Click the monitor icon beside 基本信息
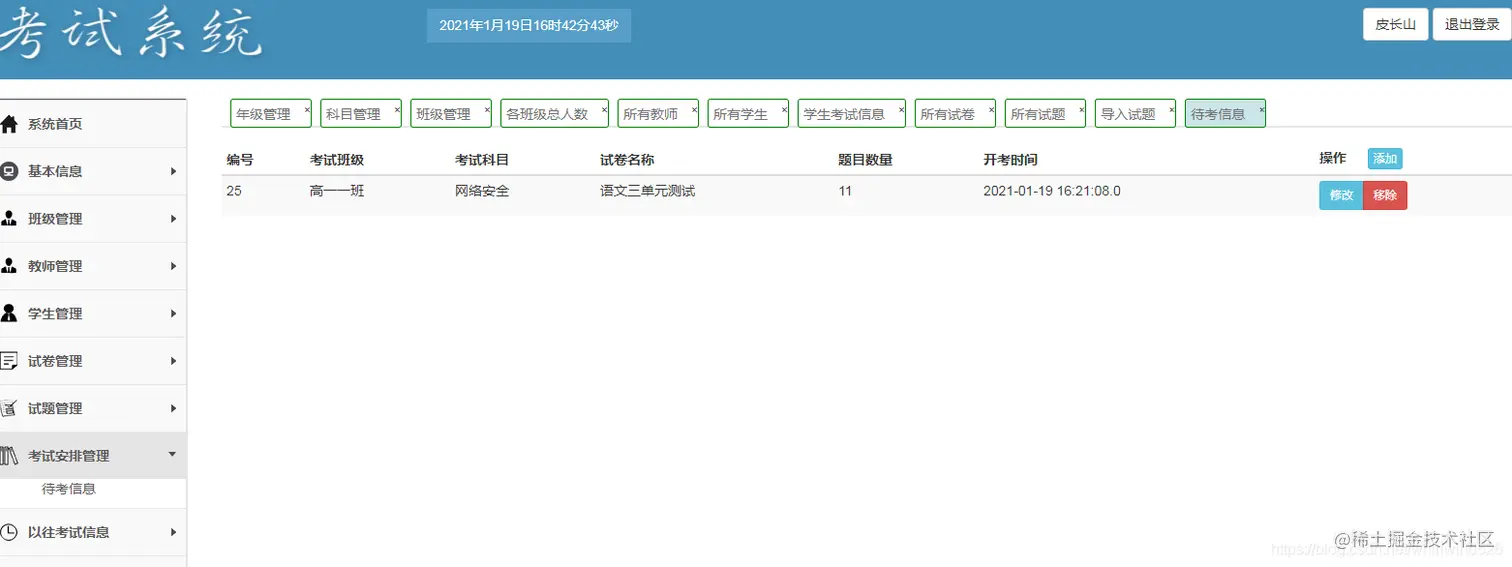 (9, 171)
